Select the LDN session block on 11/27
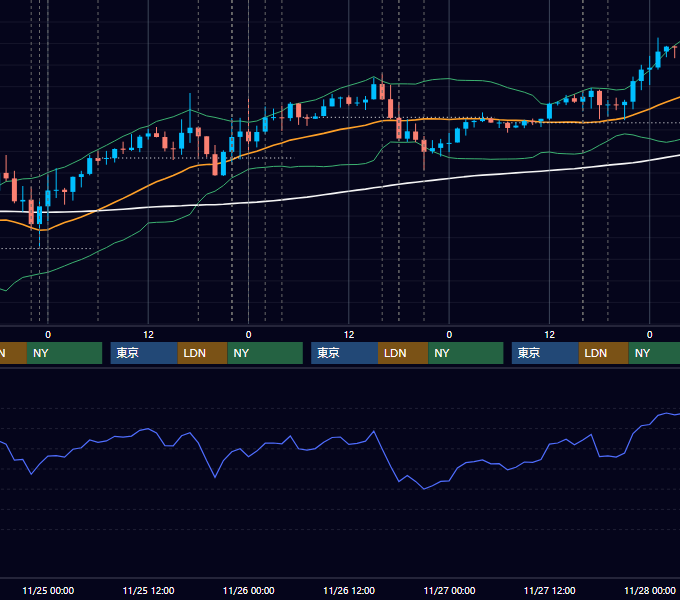The width and height of the screenshot is (680, 600). point(604,353)
